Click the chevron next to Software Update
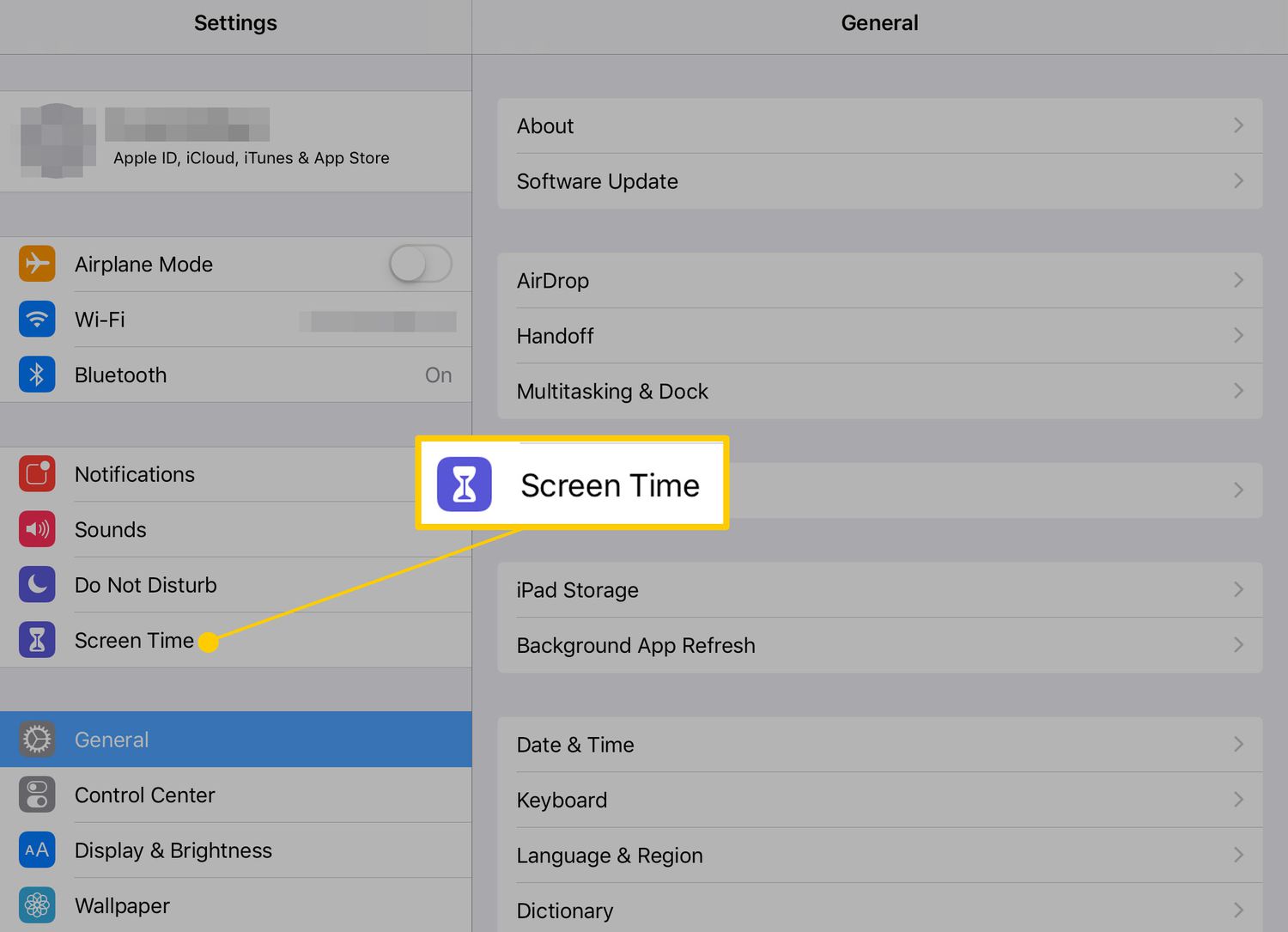The image size is (1288, 932). (x=1238, y=181)
